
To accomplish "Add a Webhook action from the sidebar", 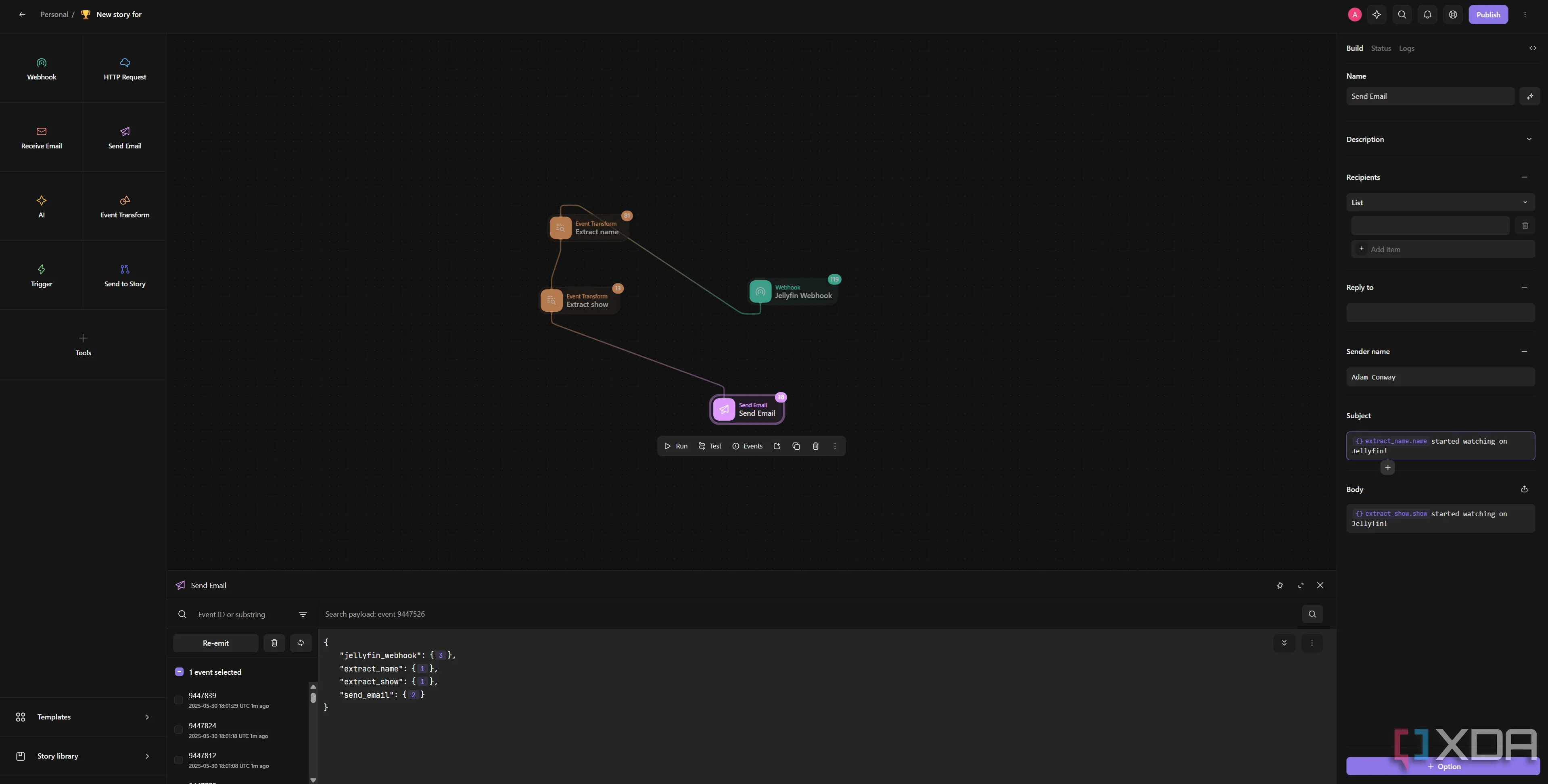I will tap(42, 69).
